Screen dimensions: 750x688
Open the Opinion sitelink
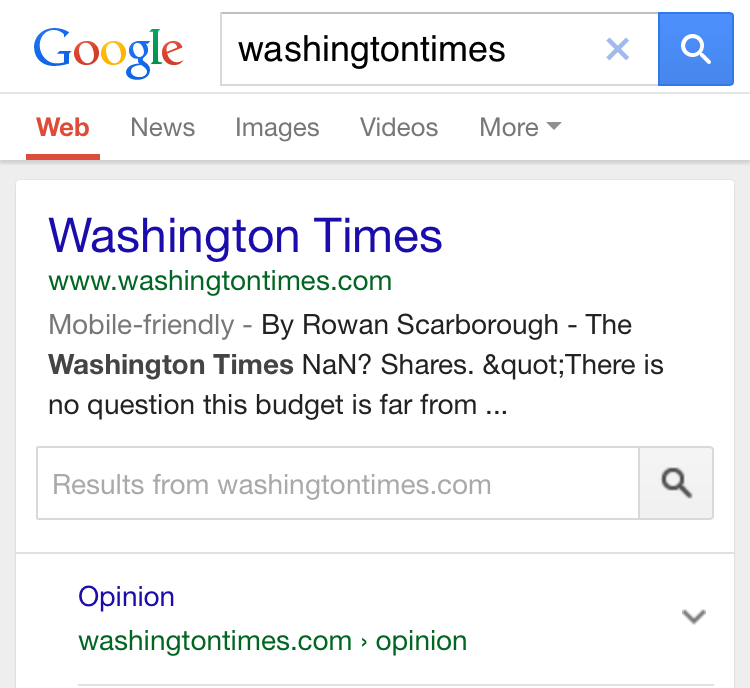[126, 597]
